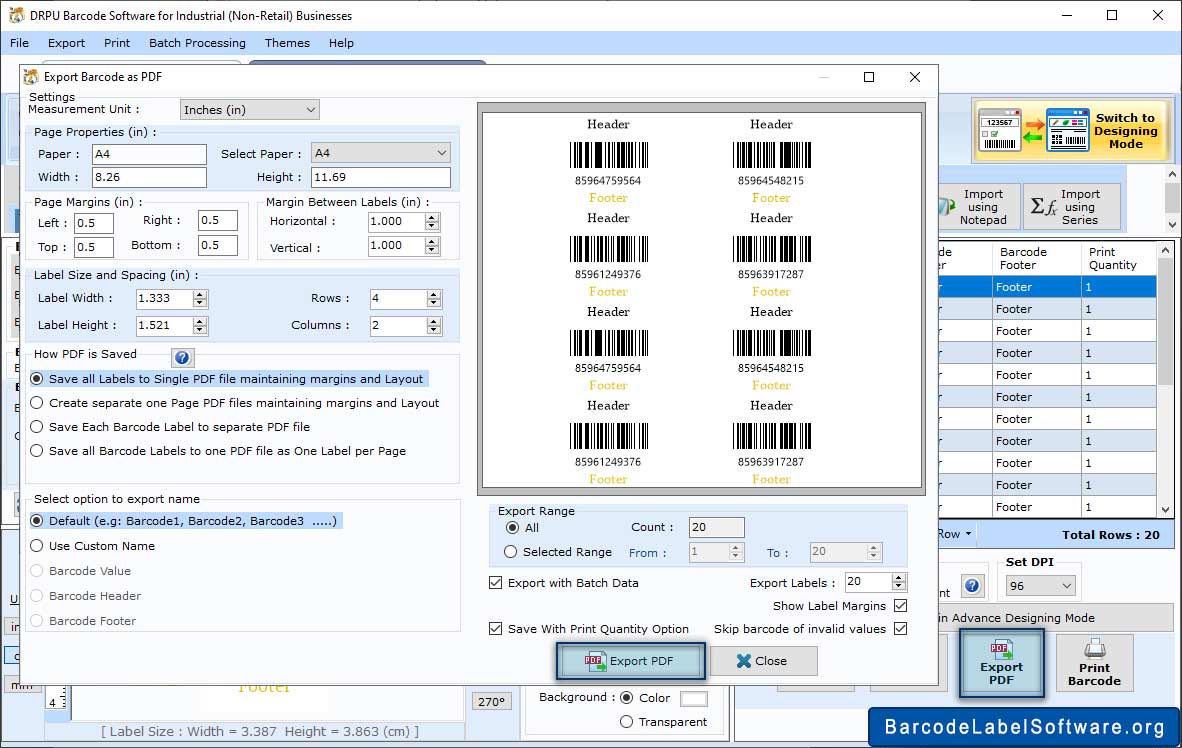1182x748 pixels.
Task: Click the blue help icon near Set DPI
Action: click(x=972, y=586)
